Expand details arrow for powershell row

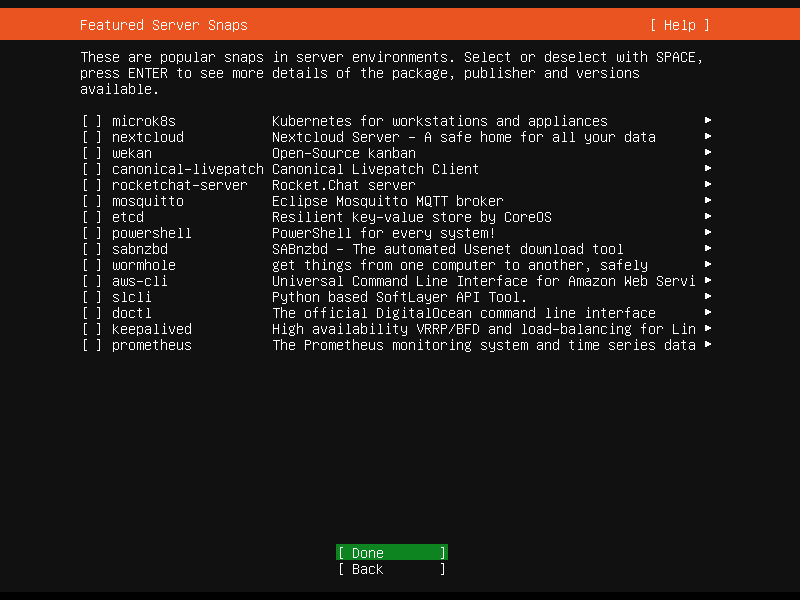[708, 232]
